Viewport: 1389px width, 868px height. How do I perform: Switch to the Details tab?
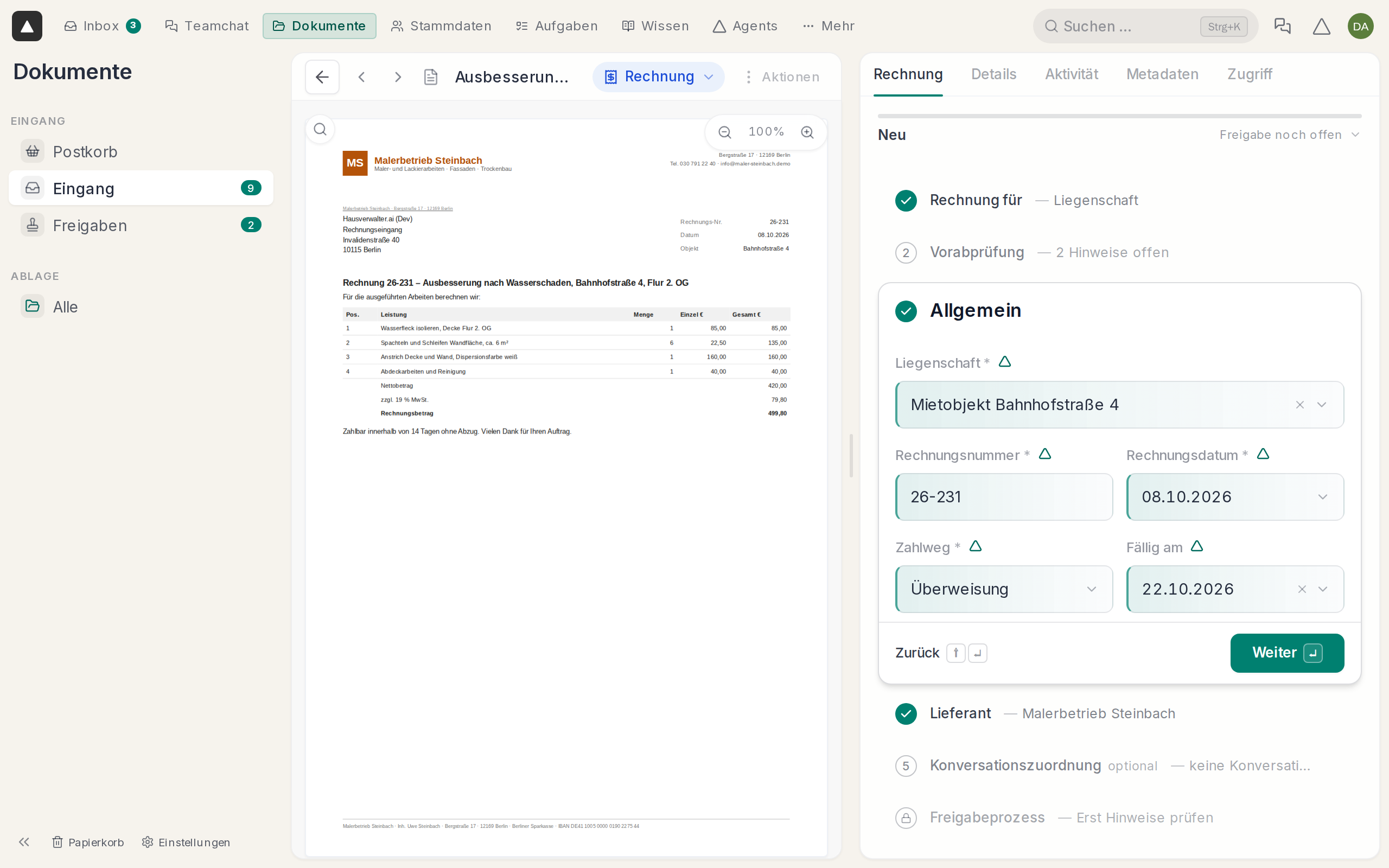(993, 74)
